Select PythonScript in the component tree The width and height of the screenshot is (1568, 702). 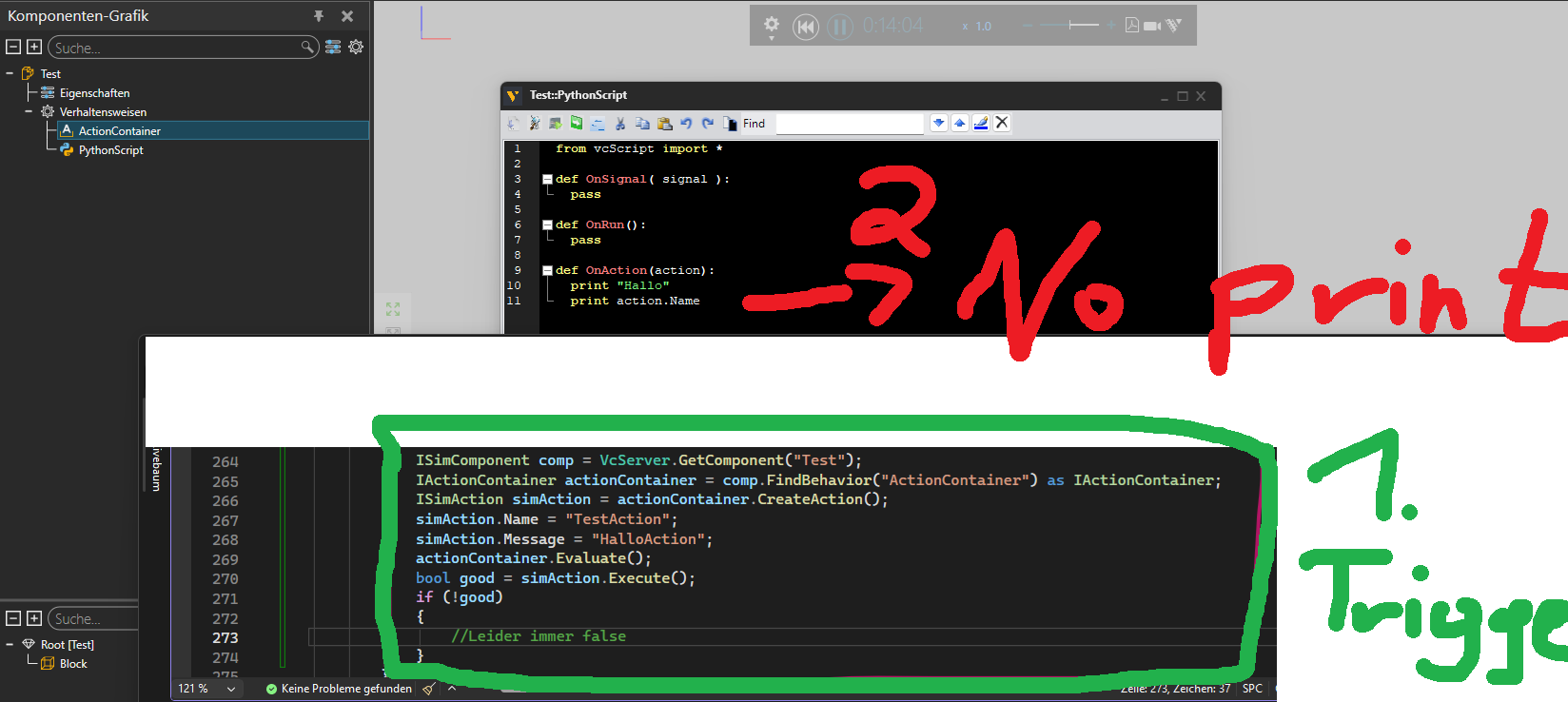(110, 150)
